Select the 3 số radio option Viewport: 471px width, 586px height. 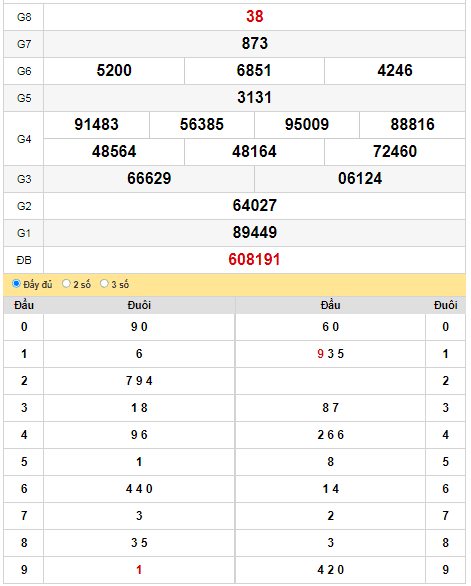pyautogui.click(x=104, y=284)
